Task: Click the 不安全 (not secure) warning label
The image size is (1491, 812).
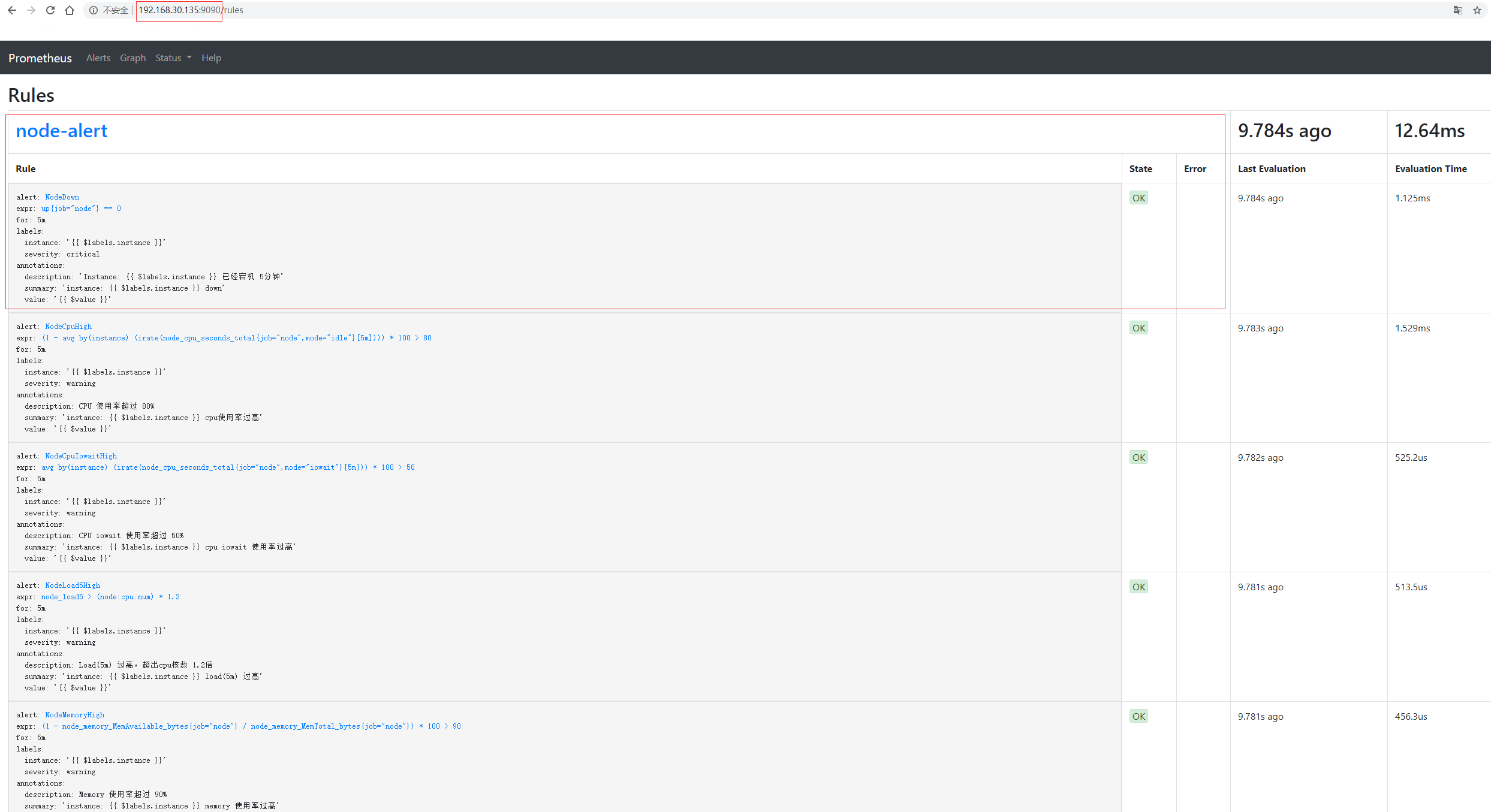Action: 116,10
